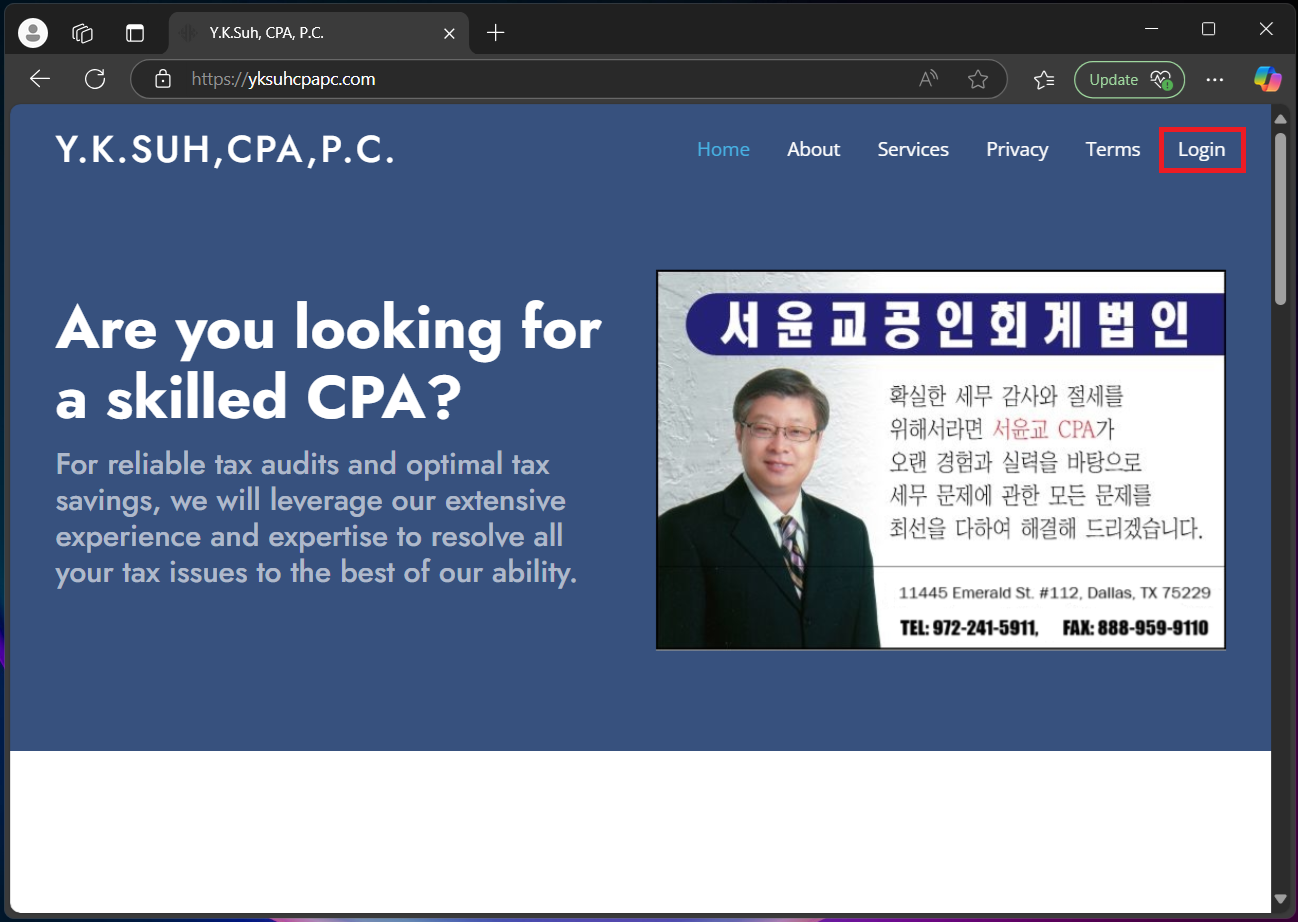
Task: Open a new tab with plus button
Action: [x=495, y=33]
